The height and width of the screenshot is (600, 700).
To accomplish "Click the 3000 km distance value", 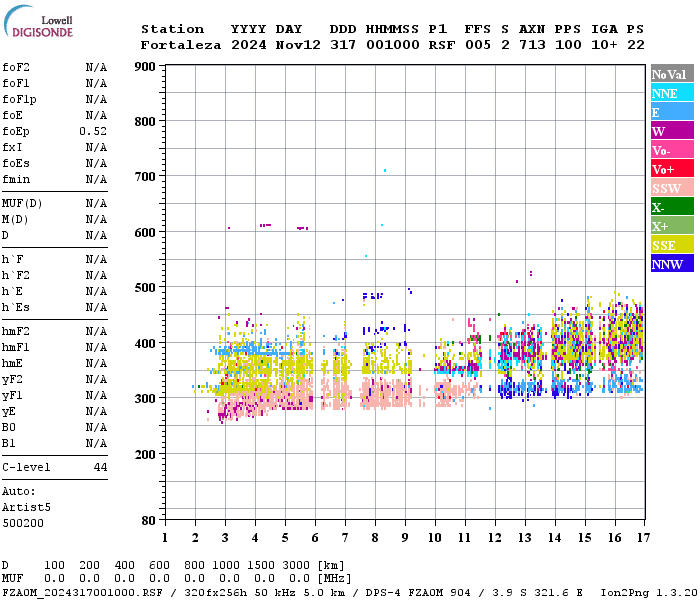I will (296, 565).
